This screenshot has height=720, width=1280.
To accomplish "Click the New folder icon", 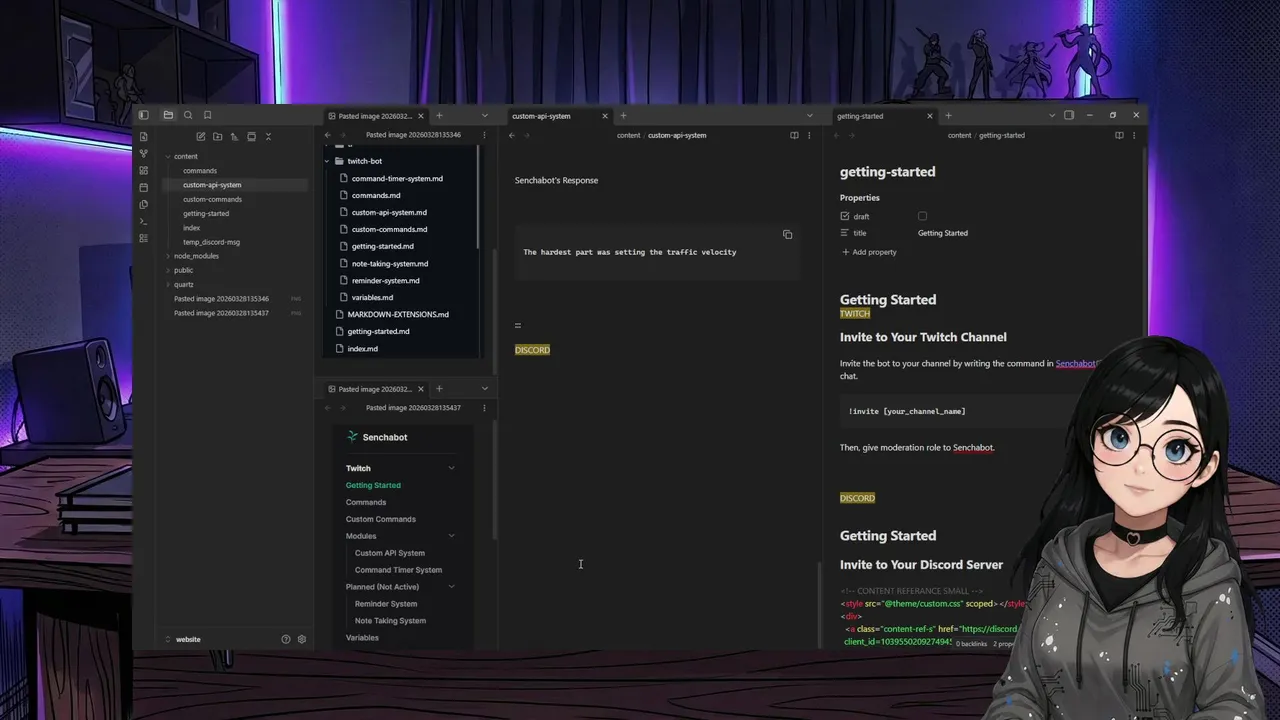I will click(x=217, y=136).
